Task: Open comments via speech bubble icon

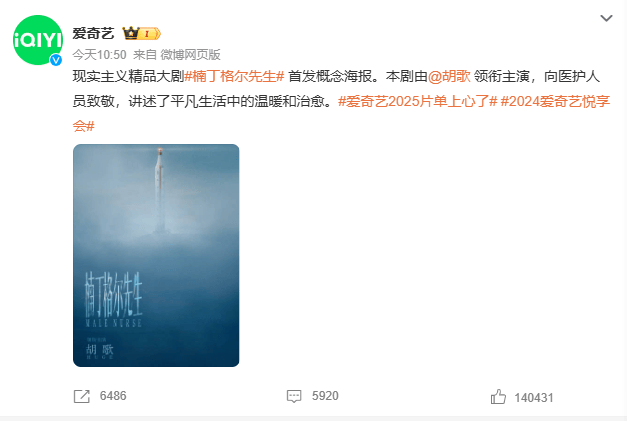Action: (x=294, y=396)
